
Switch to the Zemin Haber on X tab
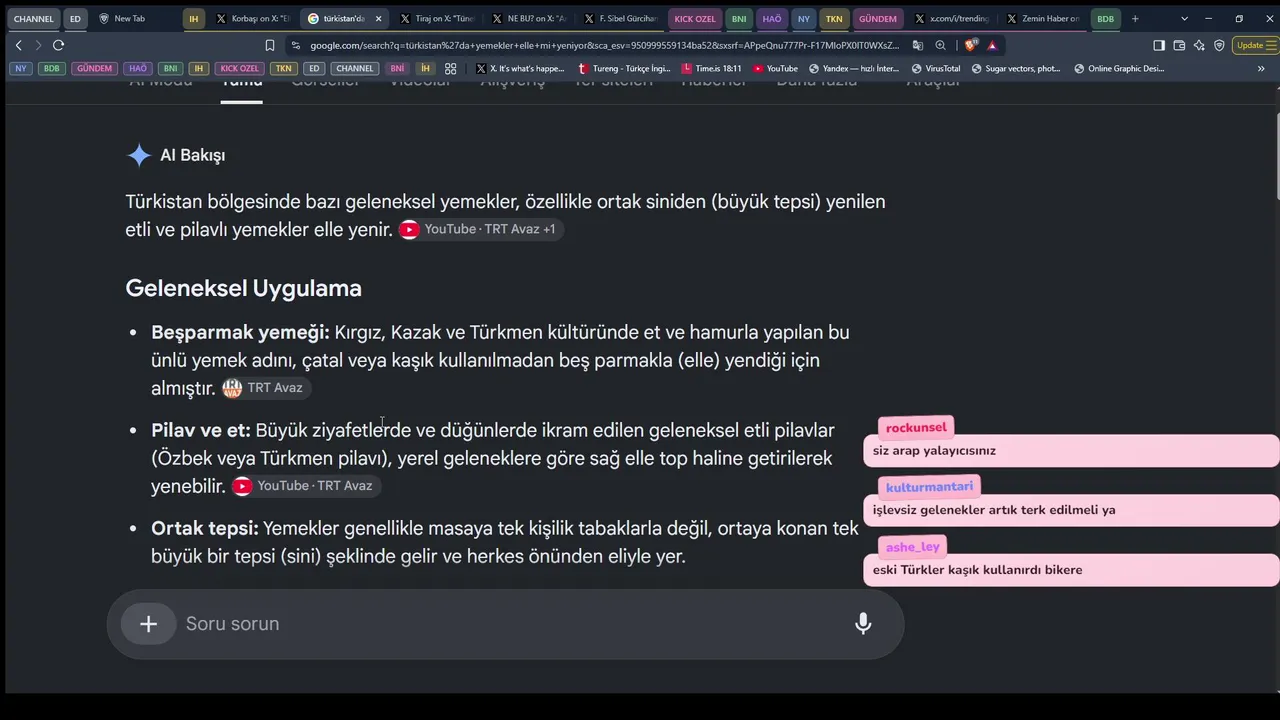coord(1043,19)
